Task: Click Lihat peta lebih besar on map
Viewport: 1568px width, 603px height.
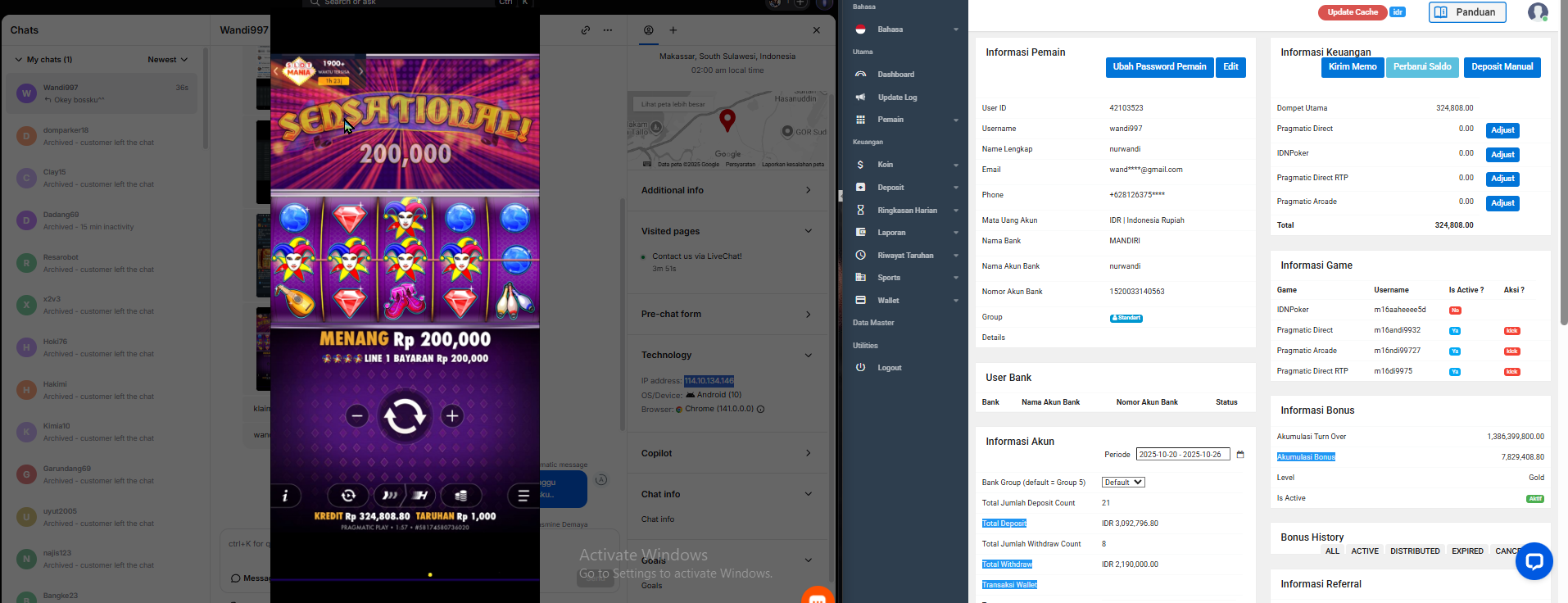Action: point(673,104)
